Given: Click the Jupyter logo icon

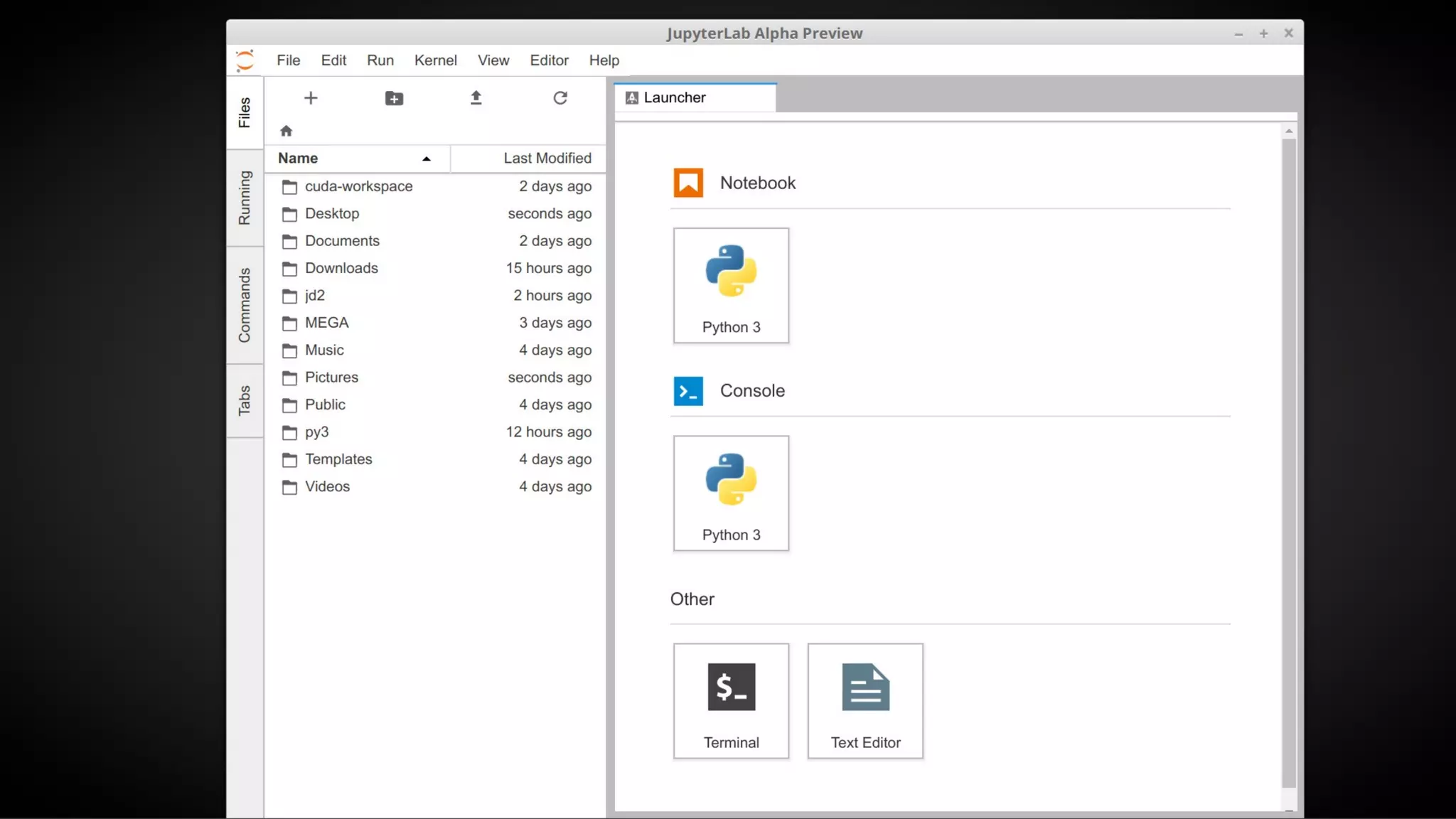Looking at the screenshot, I should click(x=245, y=60).
